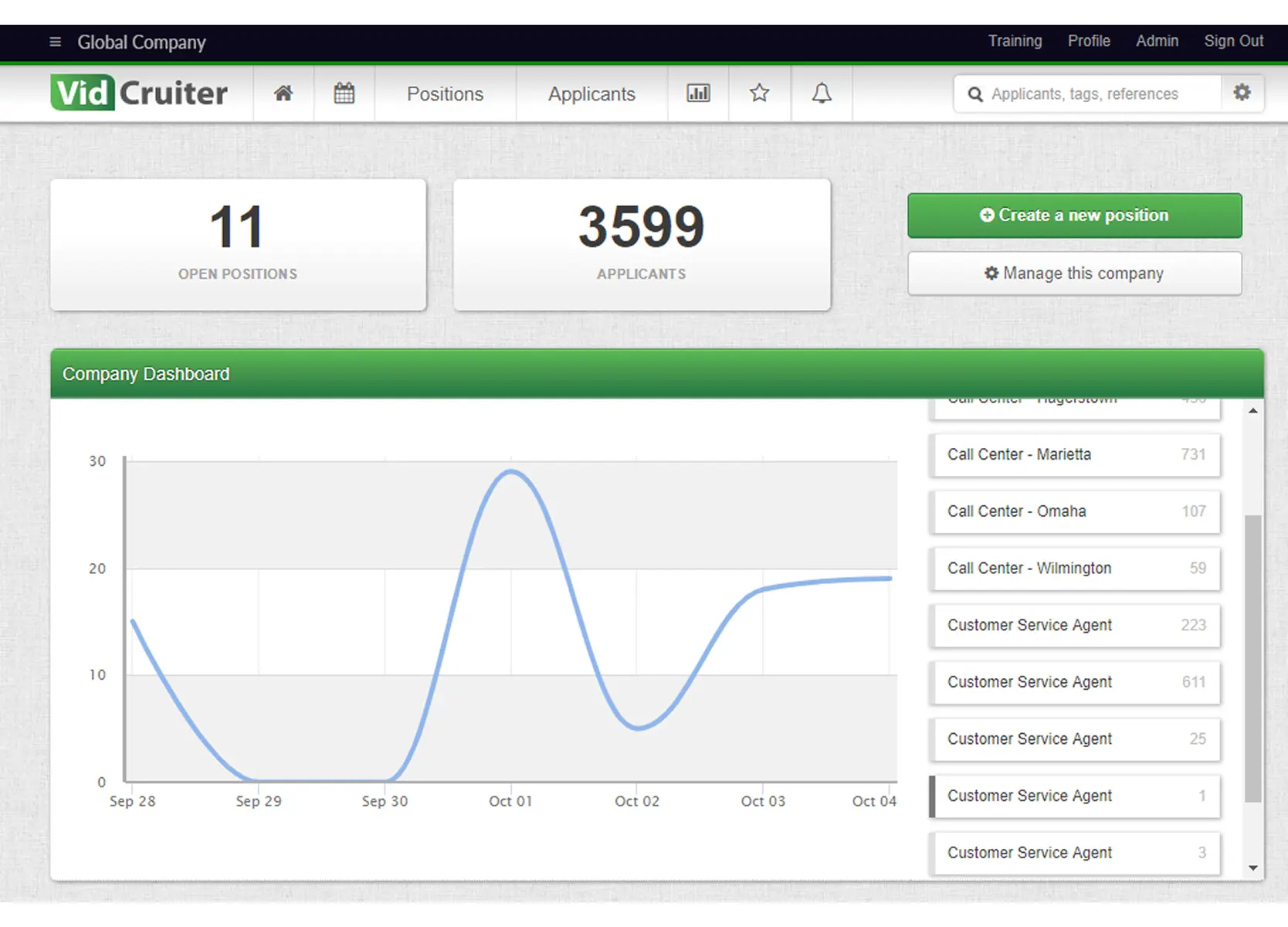Open the Positions menu
Viewport: 1288px width, 927px height.
445,93
